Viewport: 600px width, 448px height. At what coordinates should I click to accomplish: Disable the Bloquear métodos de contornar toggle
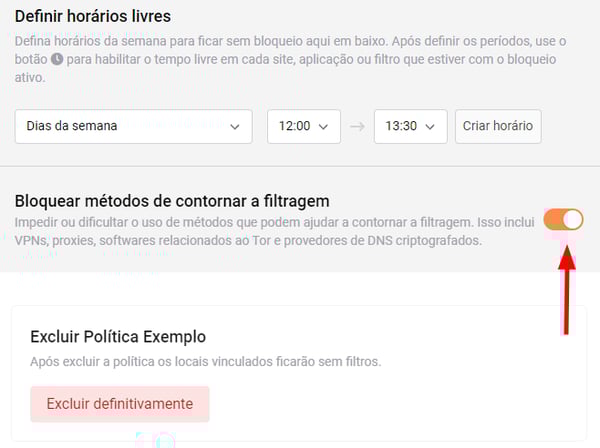pos(563,220)
